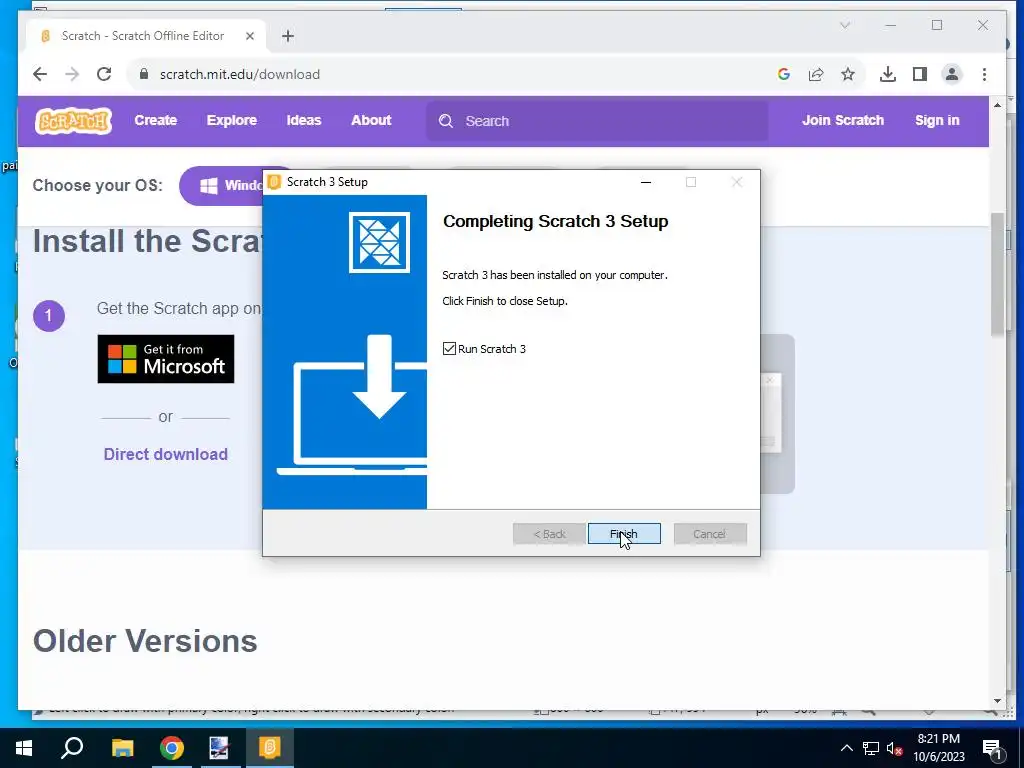Click the Scratch logo in the site header
1024x768 pixels.
coord(73,121)
